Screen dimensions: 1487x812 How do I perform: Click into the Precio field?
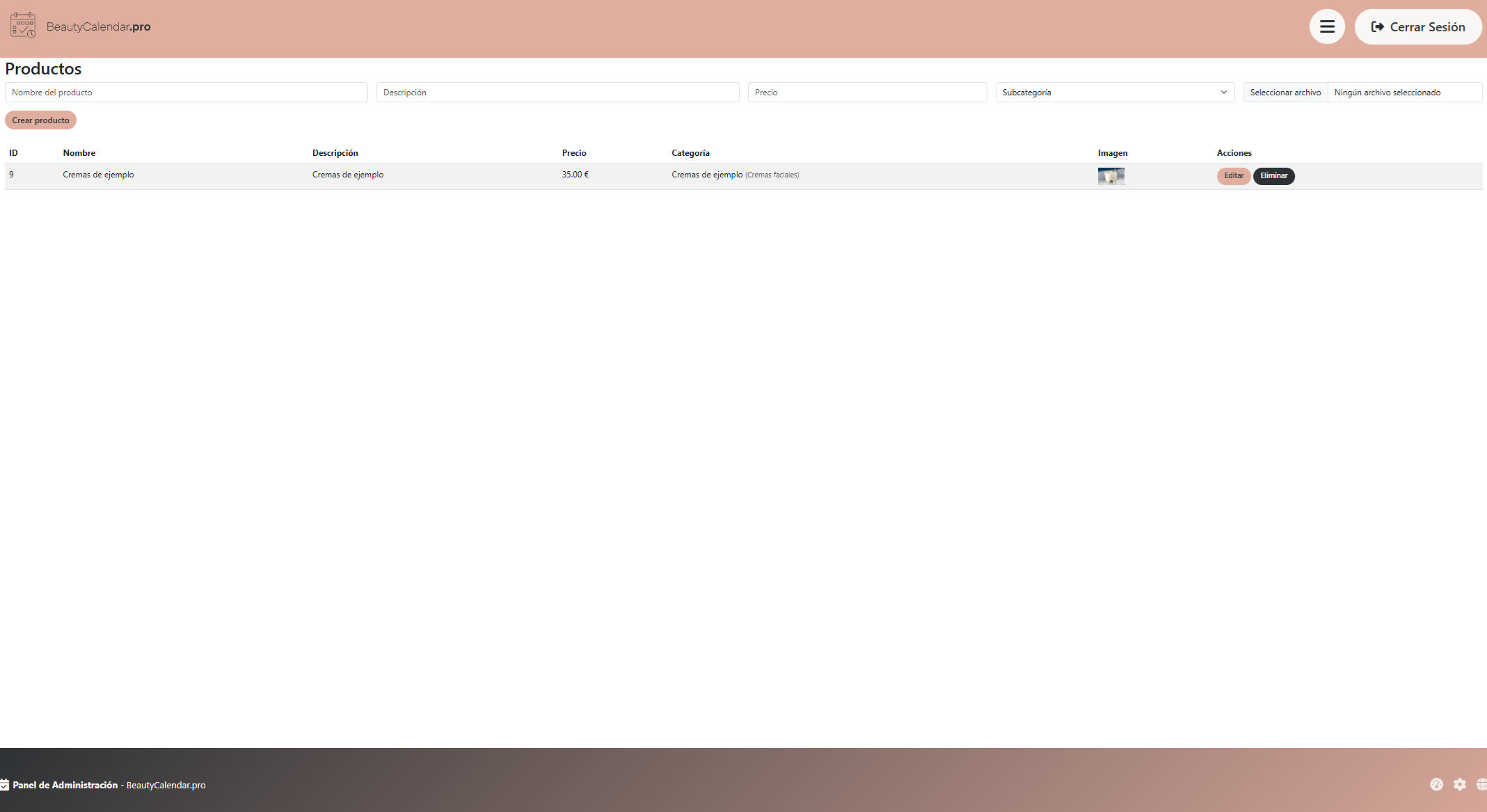(867, 92)
